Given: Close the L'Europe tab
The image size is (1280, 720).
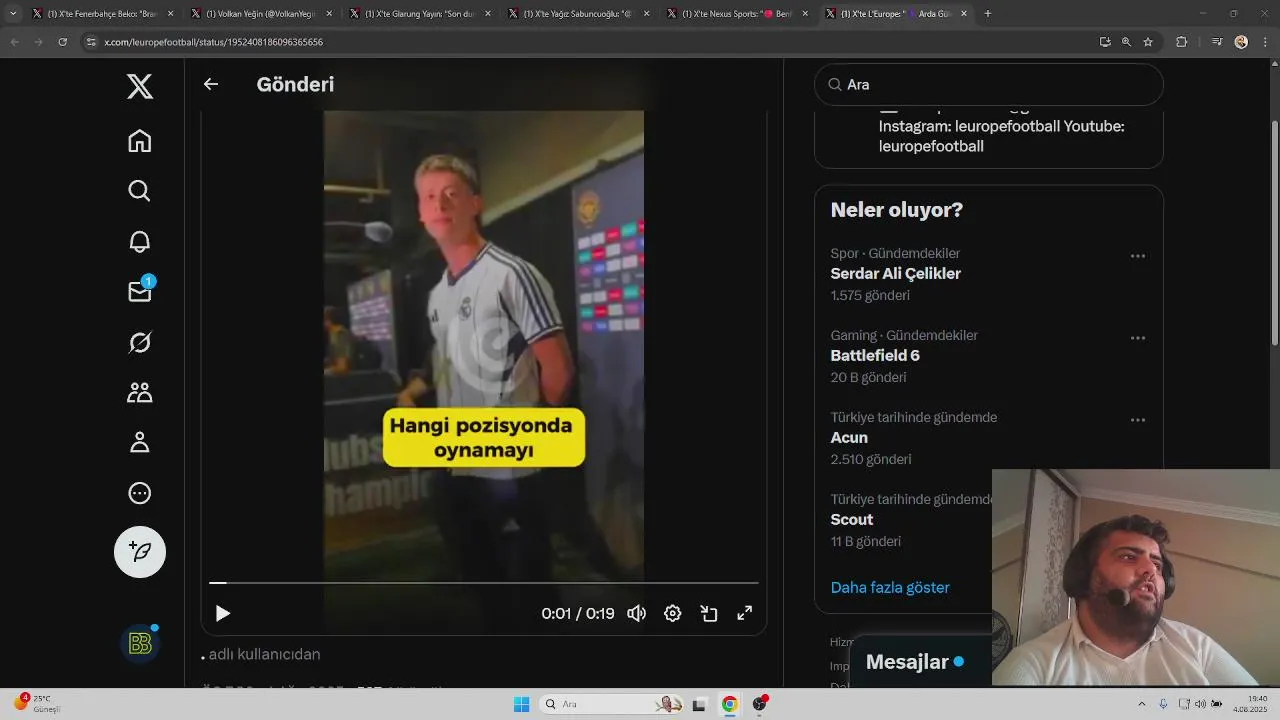Looking at the screenshot, I should pos(964,14).
